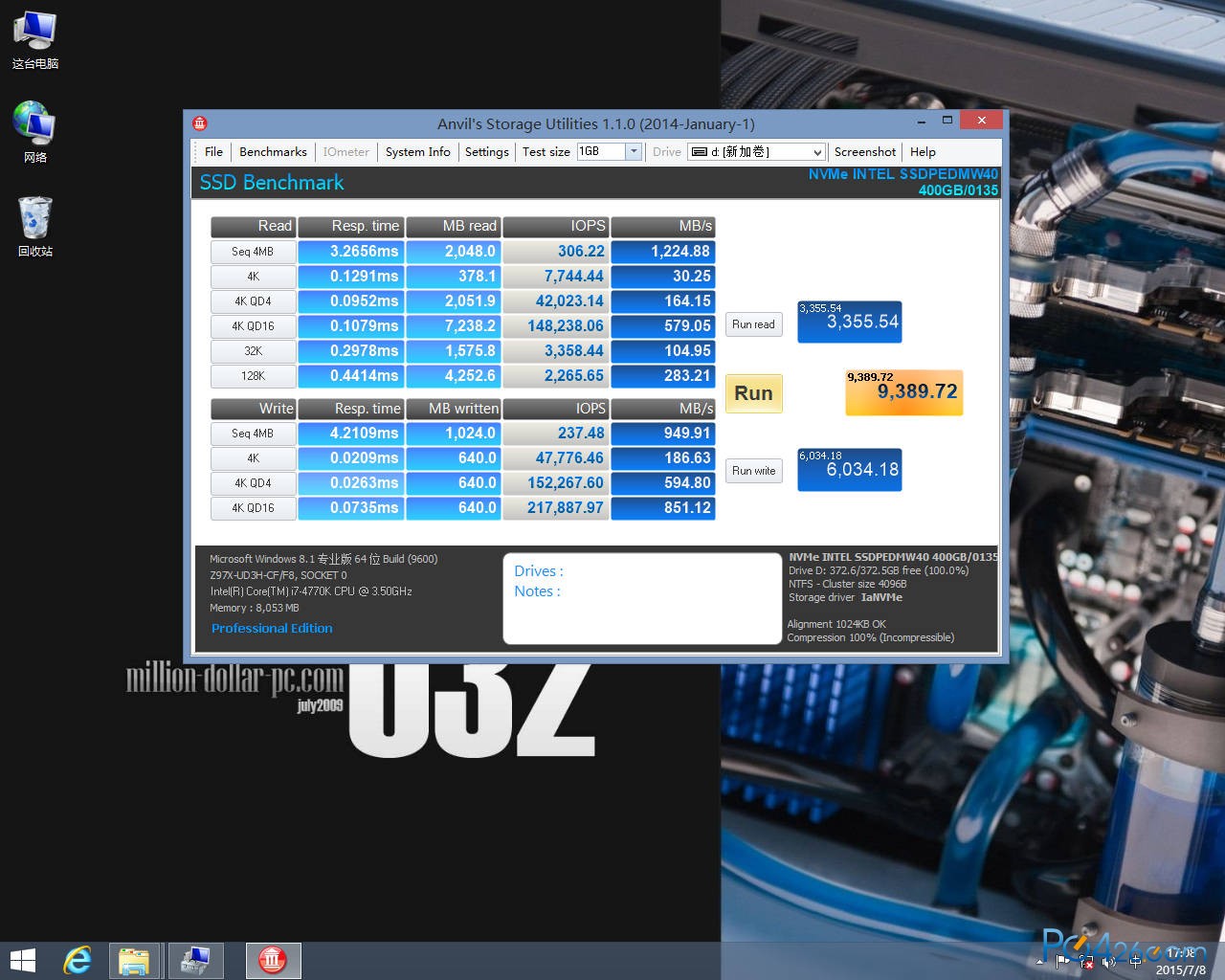
Task: Click the 42,023.14 IOPS value
Action: pyautogui.click(x=555, y=301)
